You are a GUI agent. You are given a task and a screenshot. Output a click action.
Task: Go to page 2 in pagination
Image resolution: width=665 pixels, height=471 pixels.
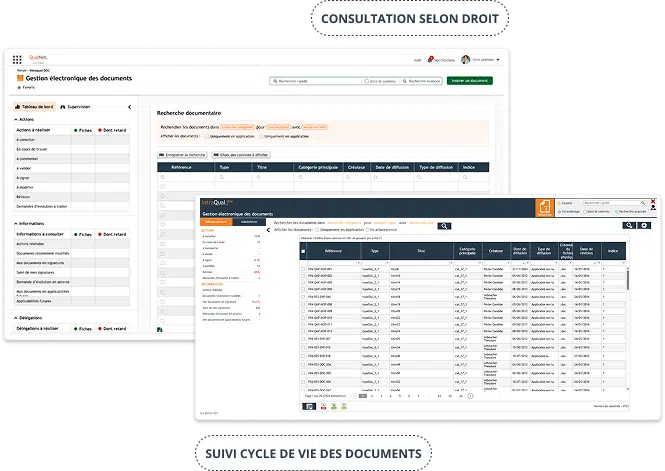tap(372, 396)
